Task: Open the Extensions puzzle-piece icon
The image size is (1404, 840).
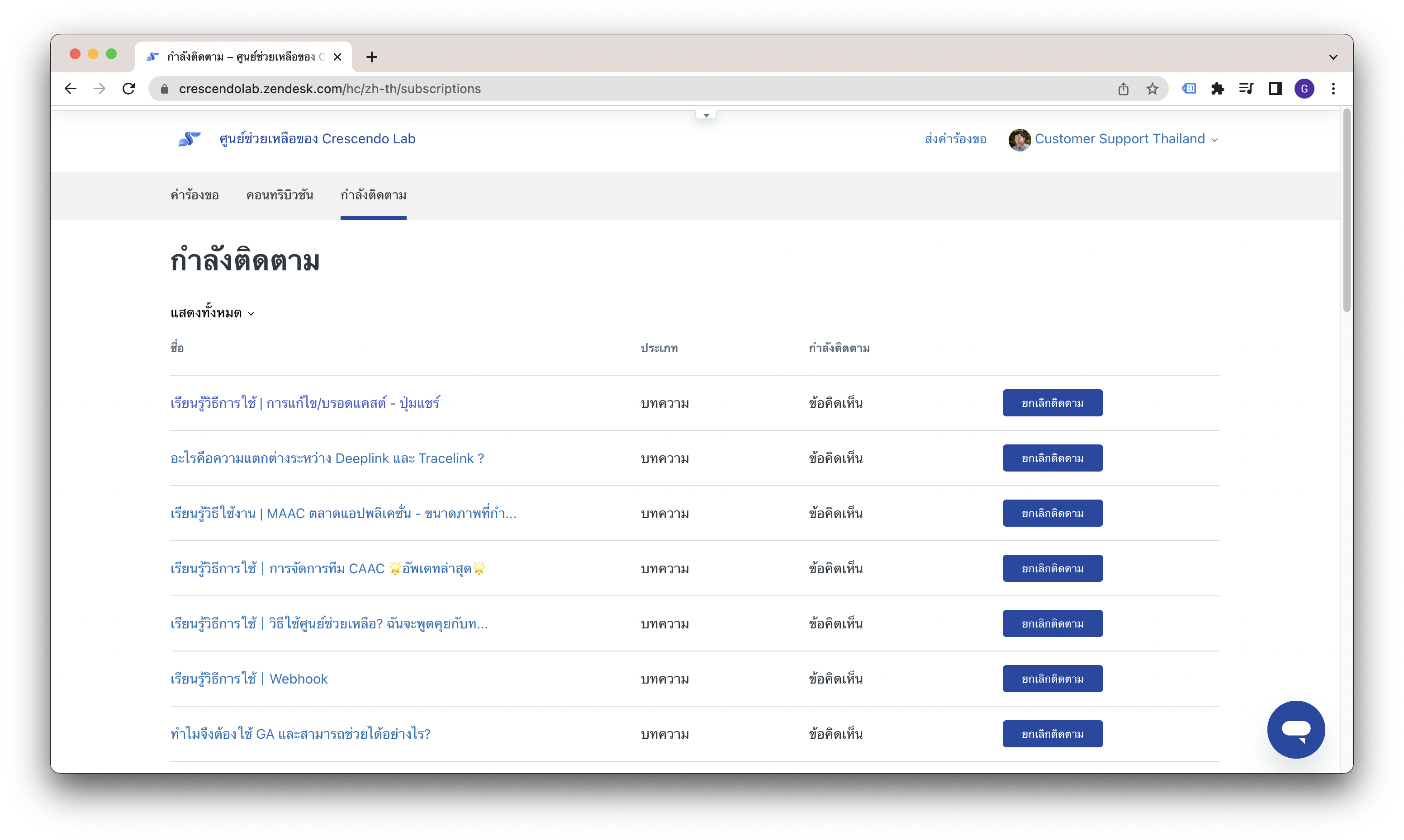Action: click(x=1218, y=89)
